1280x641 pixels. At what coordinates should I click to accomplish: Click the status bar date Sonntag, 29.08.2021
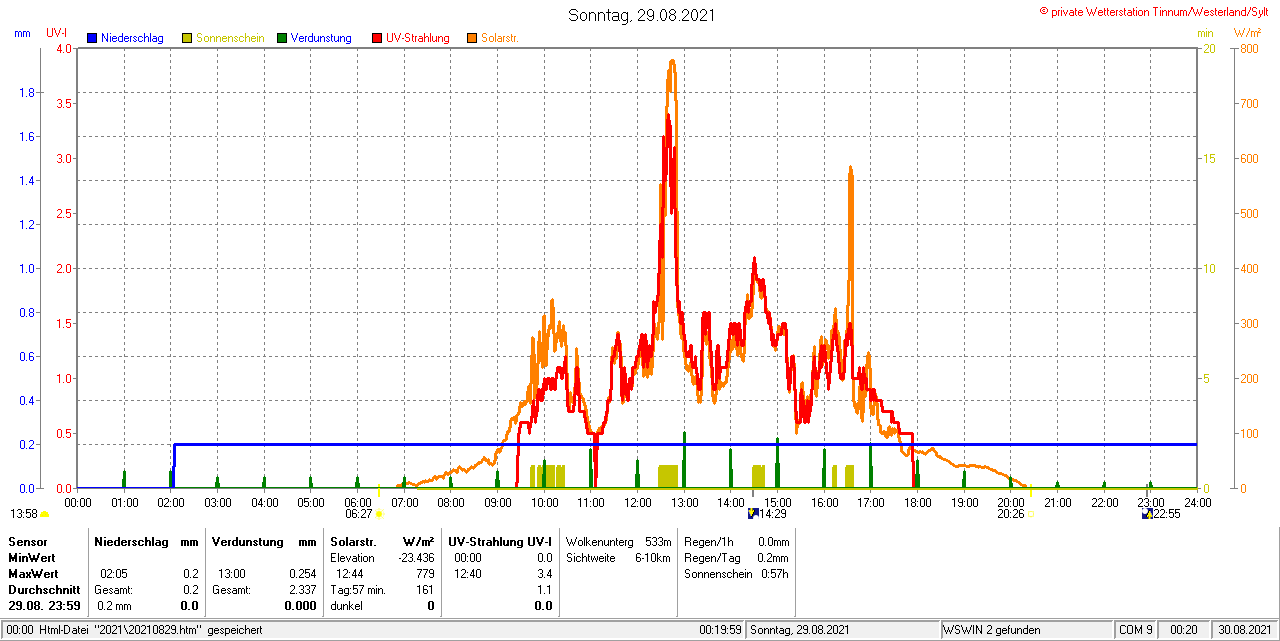800,630
